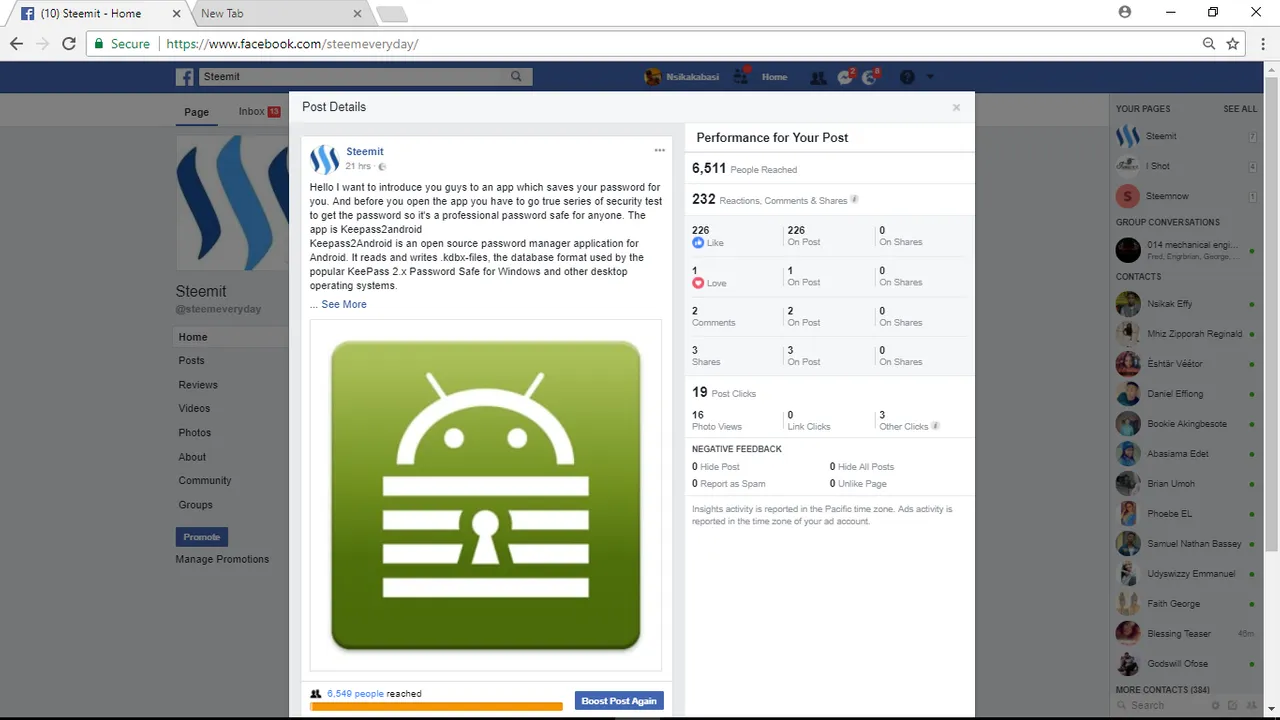Click the blue Promote button
This screenshot has width=1280, height=720.
pos(202,537)
